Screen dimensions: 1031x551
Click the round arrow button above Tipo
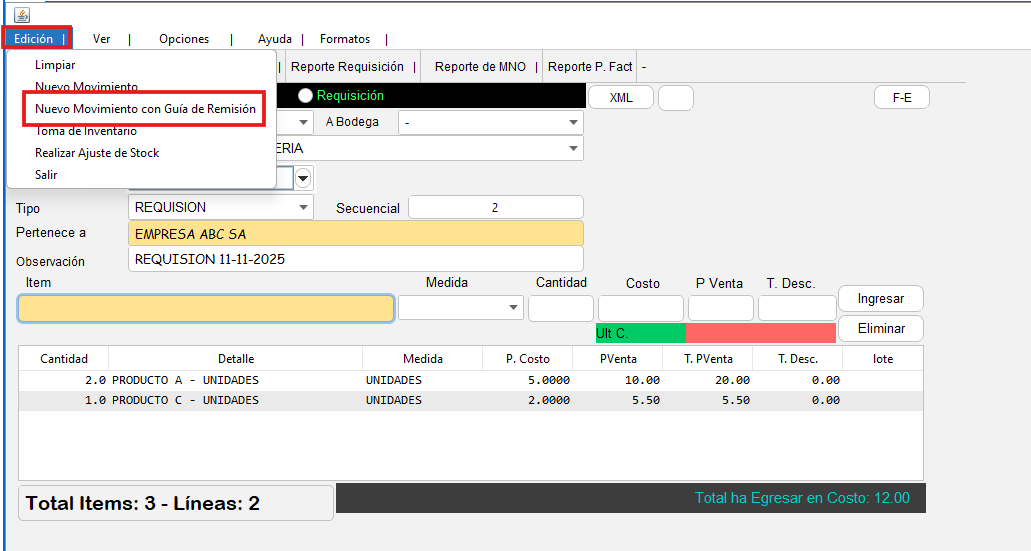tap(303, 178)
